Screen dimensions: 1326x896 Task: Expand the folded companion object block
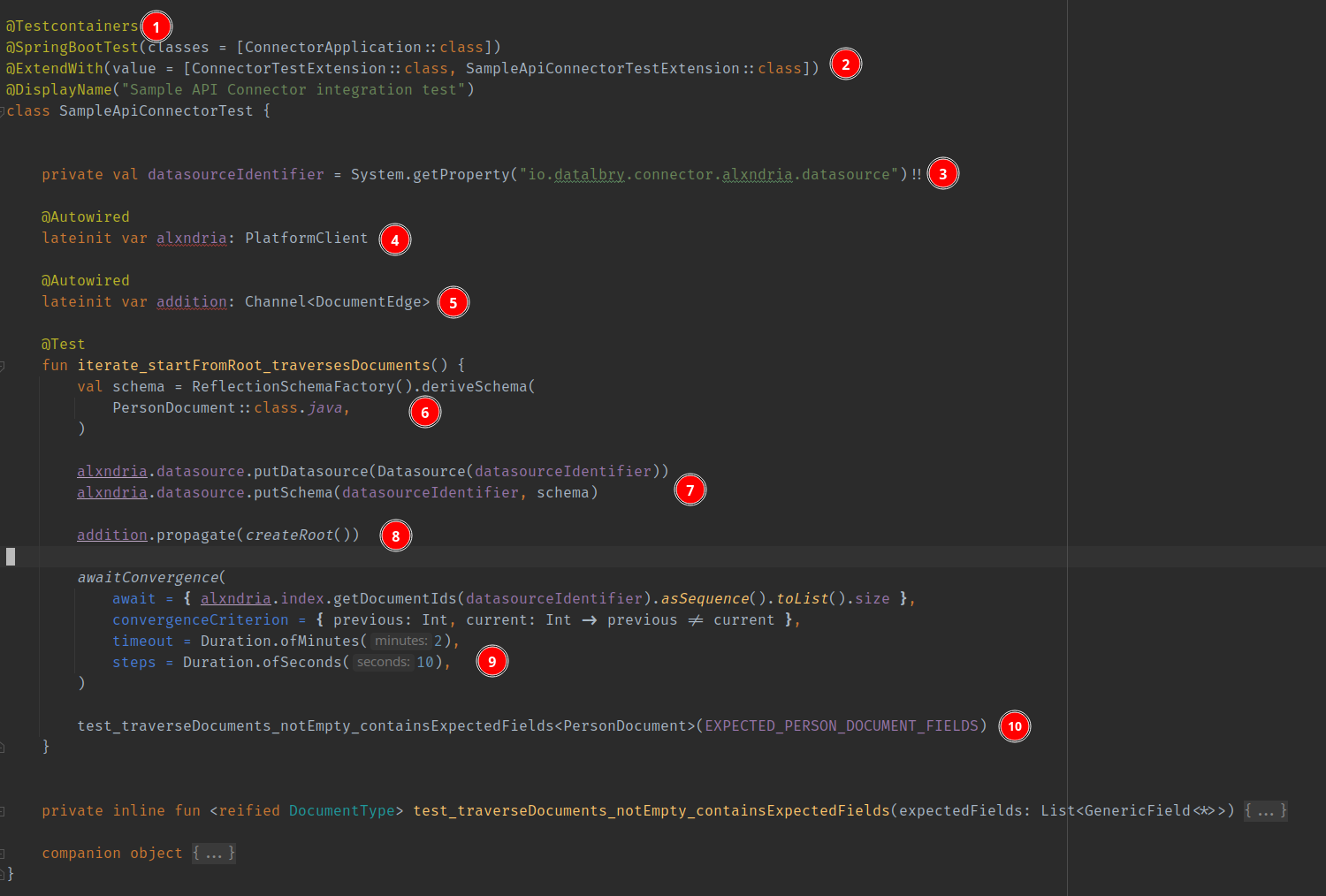coord(214,854)
